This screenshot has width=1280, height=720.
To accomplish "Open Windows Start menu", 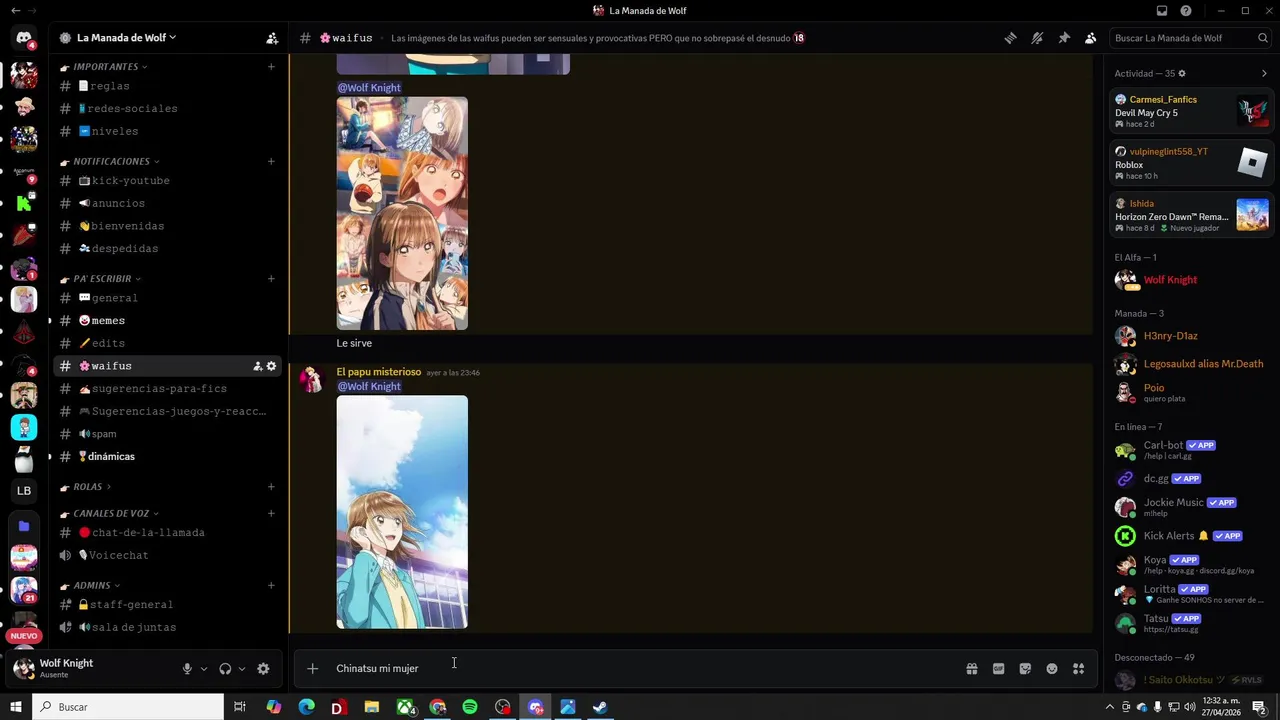I will tap(16, 707).
